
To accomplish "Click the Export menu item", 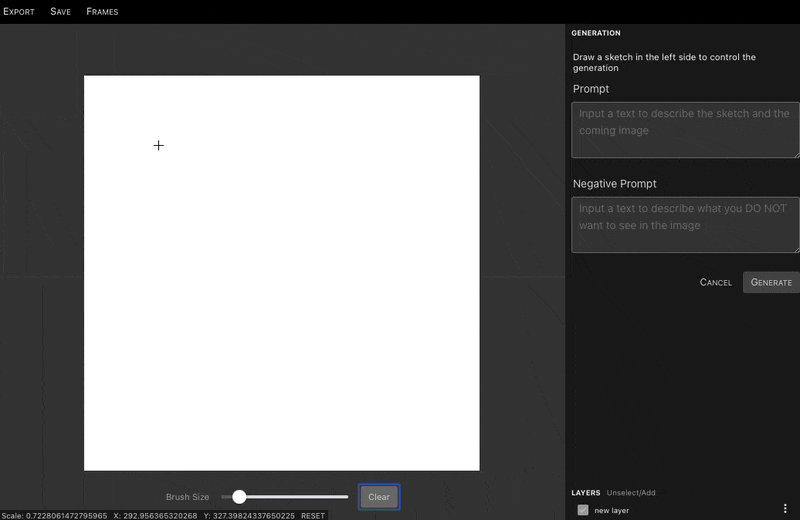I will coord(18,12).
